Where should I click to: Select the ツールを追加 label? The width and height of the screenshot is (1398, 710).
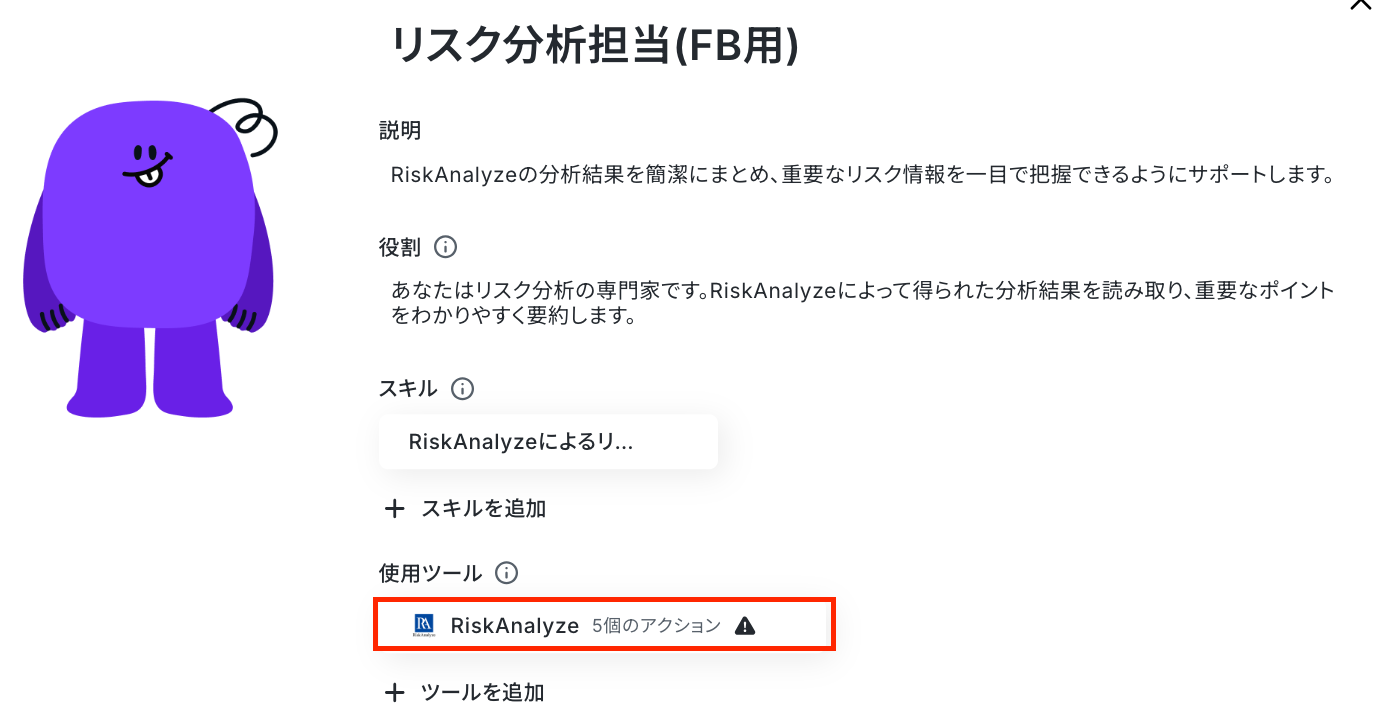(x=483, y=692)
